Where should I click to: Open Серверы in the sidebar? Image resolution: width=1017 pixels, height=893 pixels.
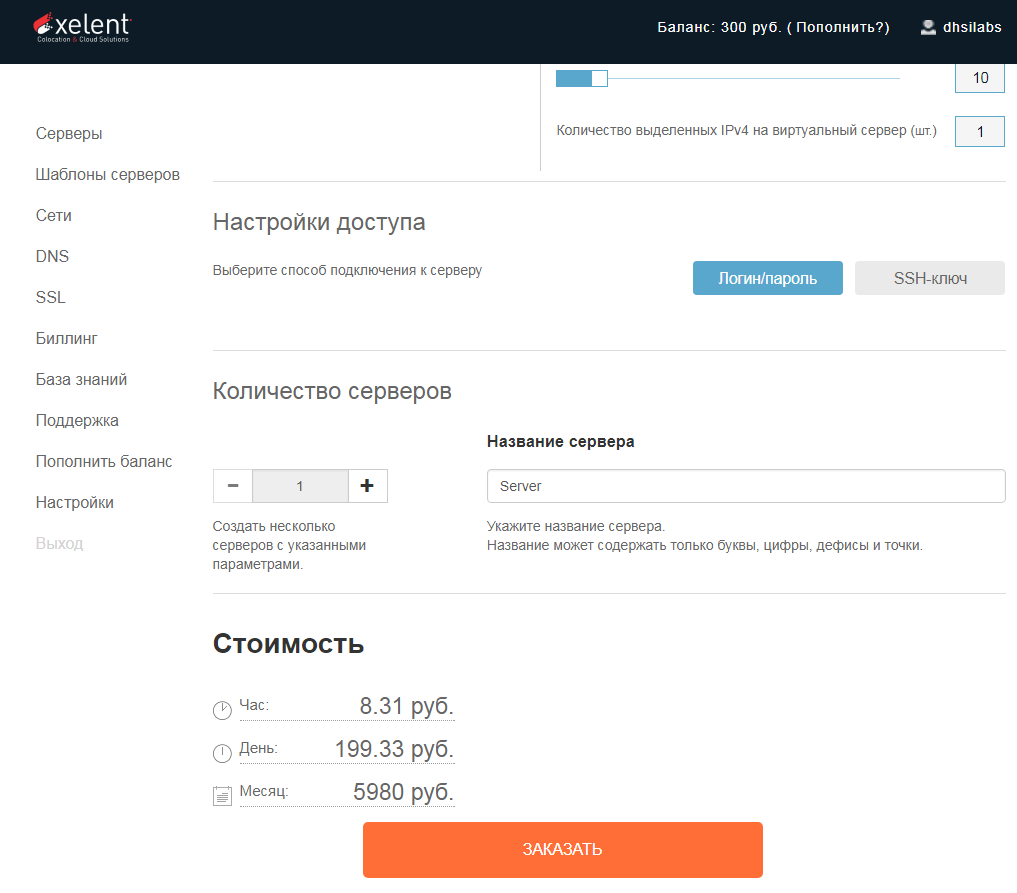coord(69,134)
